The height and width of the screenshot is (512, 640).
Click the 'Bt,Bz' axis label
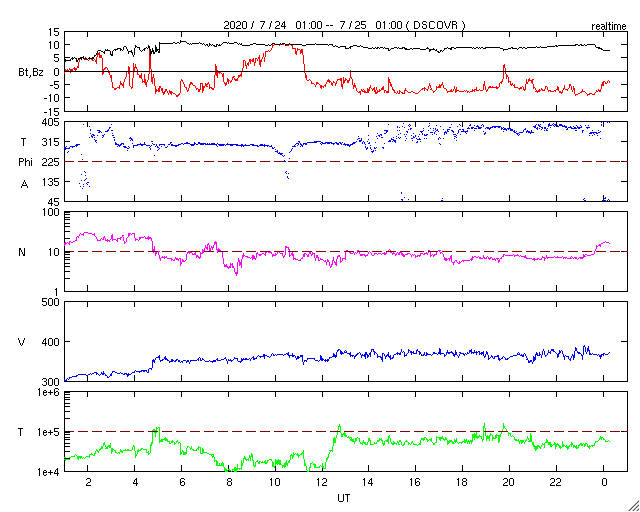31,74
